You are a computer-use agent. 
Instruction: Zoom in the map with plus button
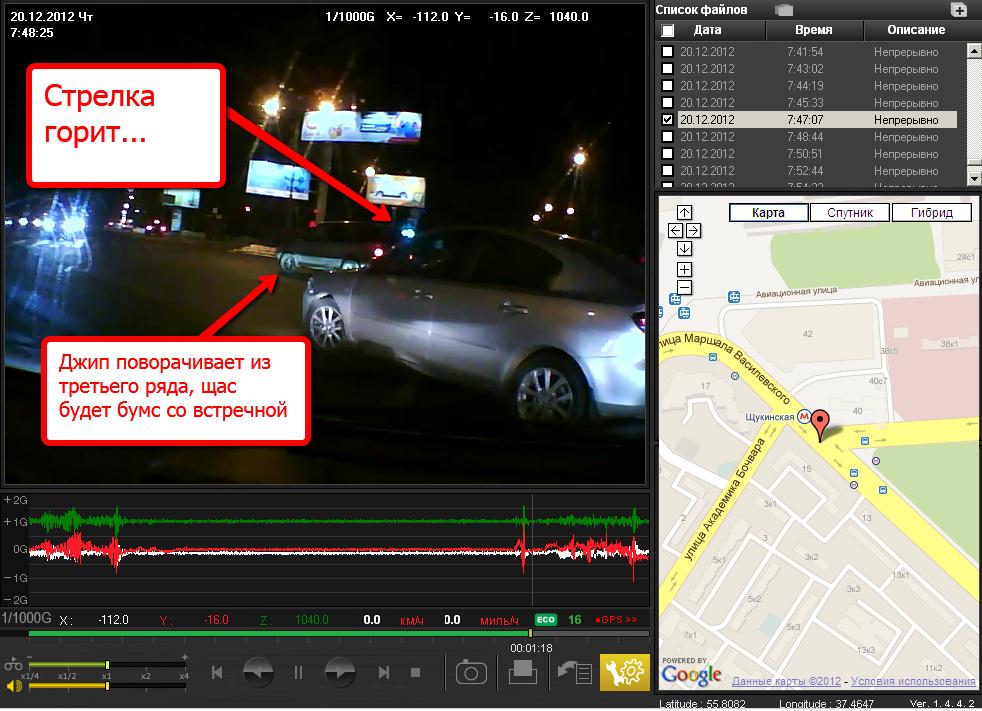click(684, 269)
